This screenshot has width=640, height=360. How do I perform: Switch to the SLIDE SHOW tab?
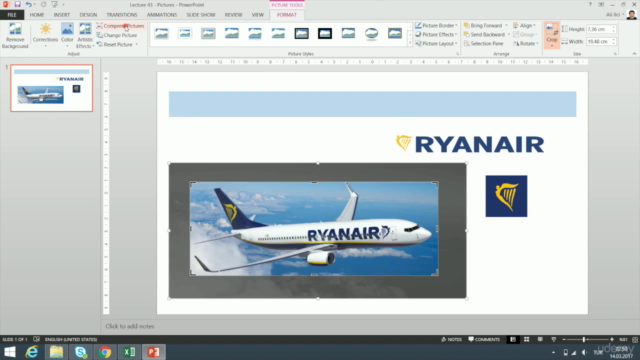pos(201,15)
